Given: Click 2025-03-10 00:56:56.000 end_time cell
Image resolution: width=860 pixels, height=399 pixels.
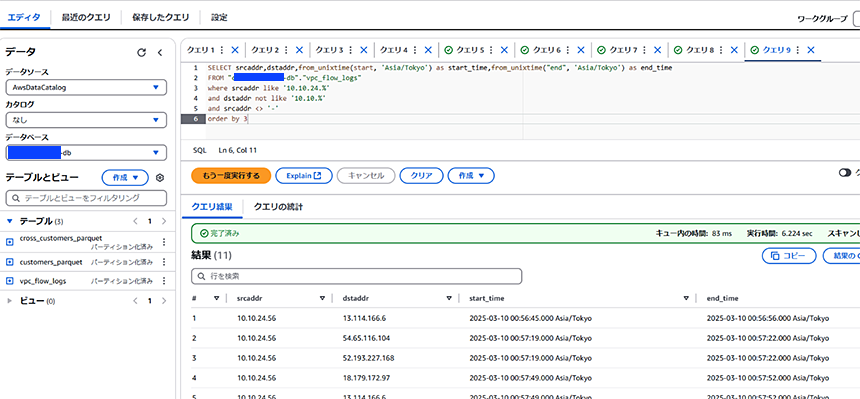Looking at the screenshot, I should [x=768, y=318].
